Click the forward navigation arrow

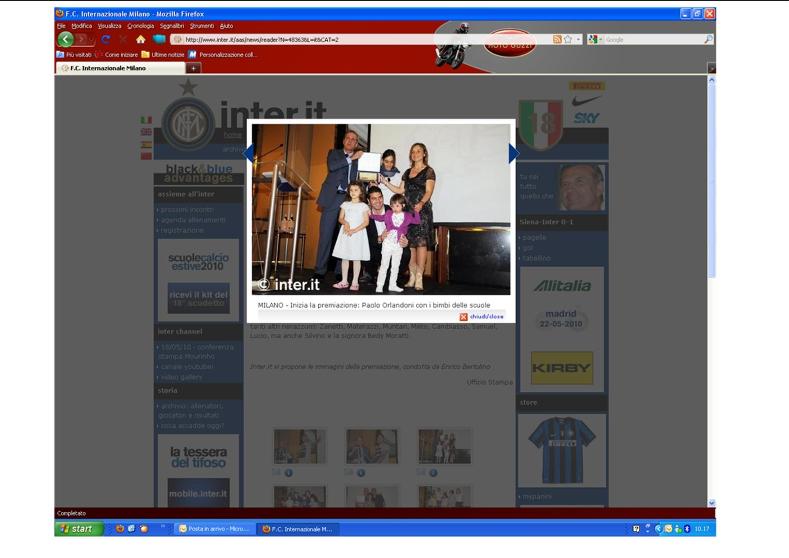[x=82, y=39]
